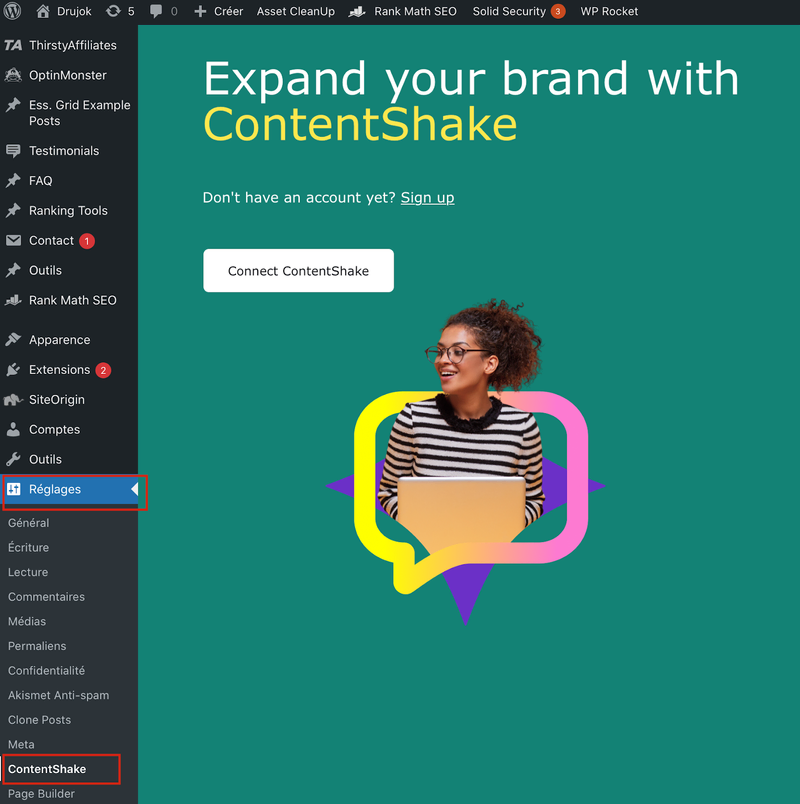Click the home icon next to Drujok
Viewport: 800px width, 804px height.
43,11
